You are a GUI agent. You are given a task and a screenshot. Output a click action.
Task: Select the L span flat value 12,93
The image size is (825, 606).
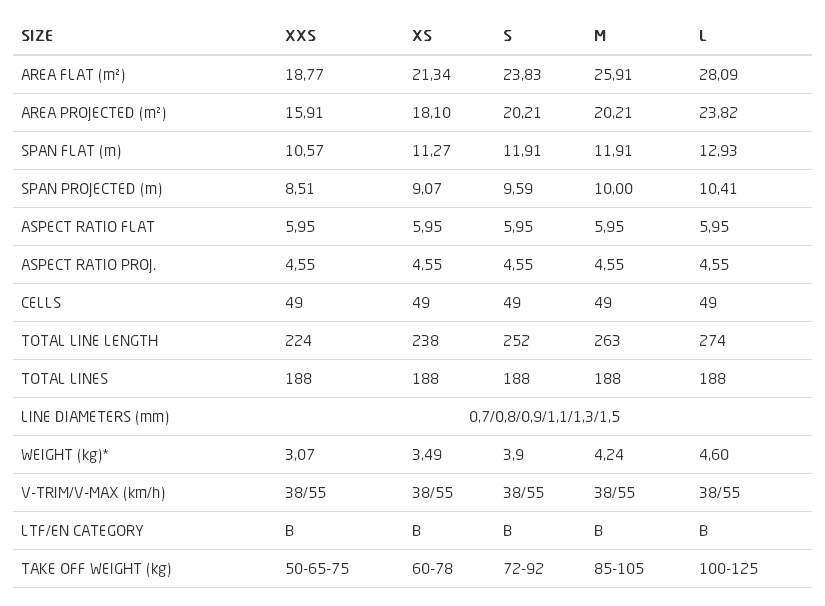click(718, 151)
